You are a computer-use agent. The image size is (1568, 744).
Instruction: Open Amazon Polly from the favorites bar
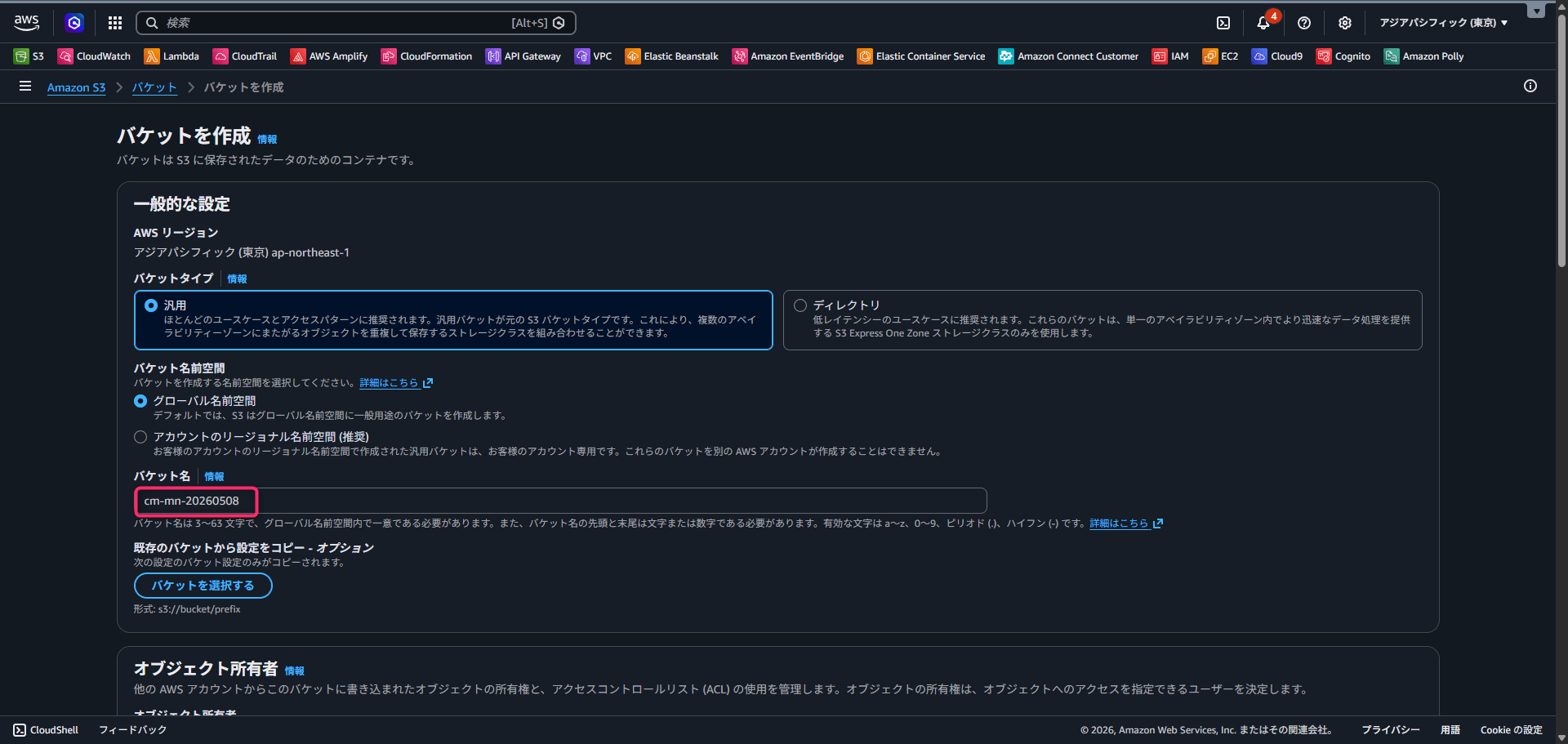click(1423, 56)
